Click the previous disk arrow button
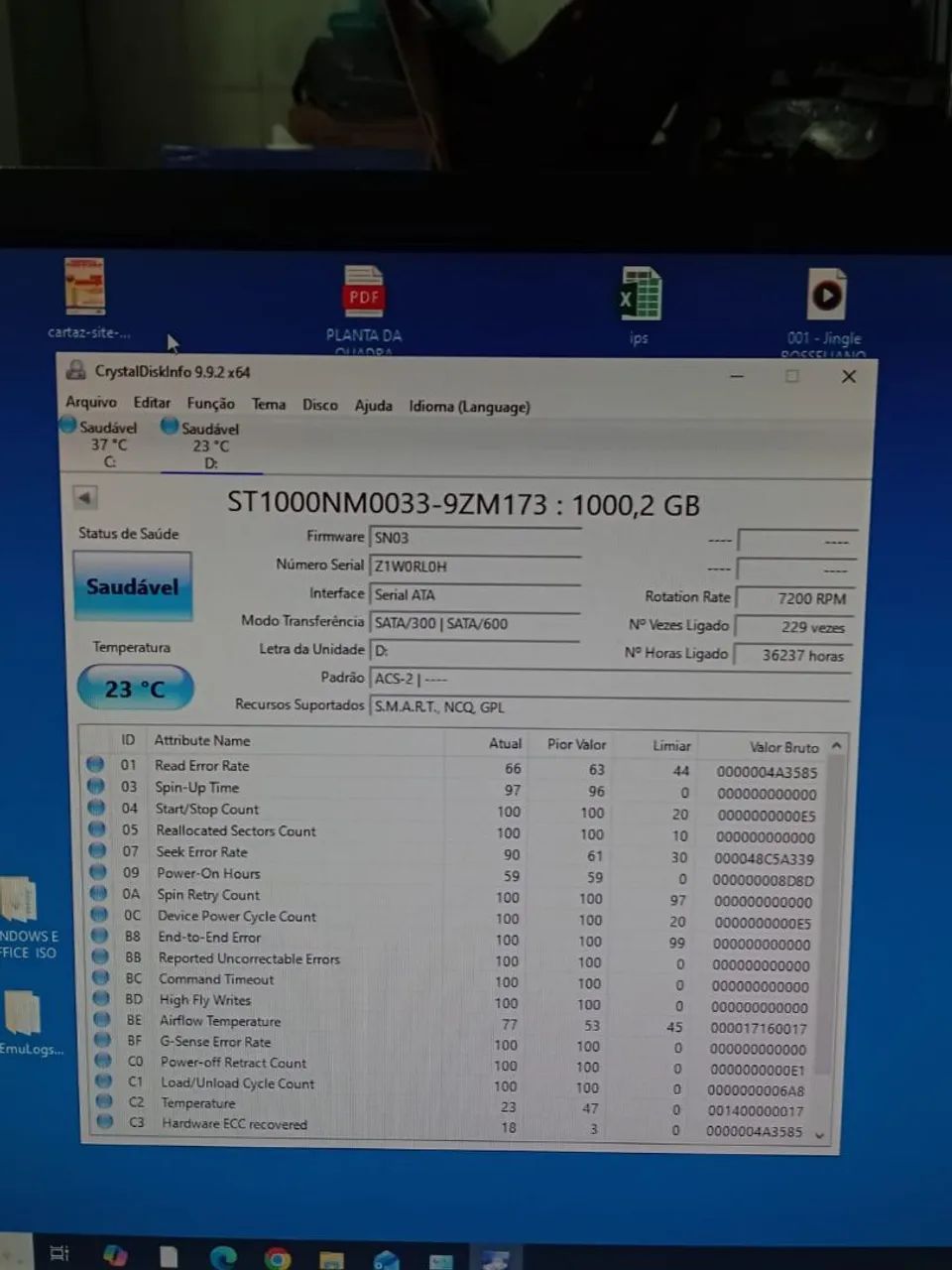This screenshot has height=1270, width=952. tap(85, 497)
